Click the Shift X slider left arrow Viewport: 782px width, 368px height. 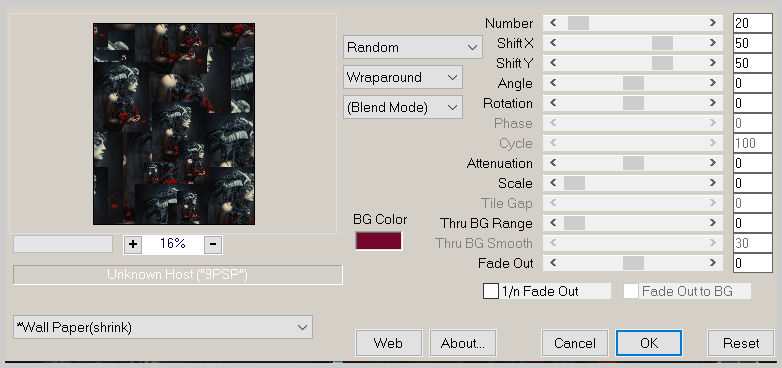[553, 43]
